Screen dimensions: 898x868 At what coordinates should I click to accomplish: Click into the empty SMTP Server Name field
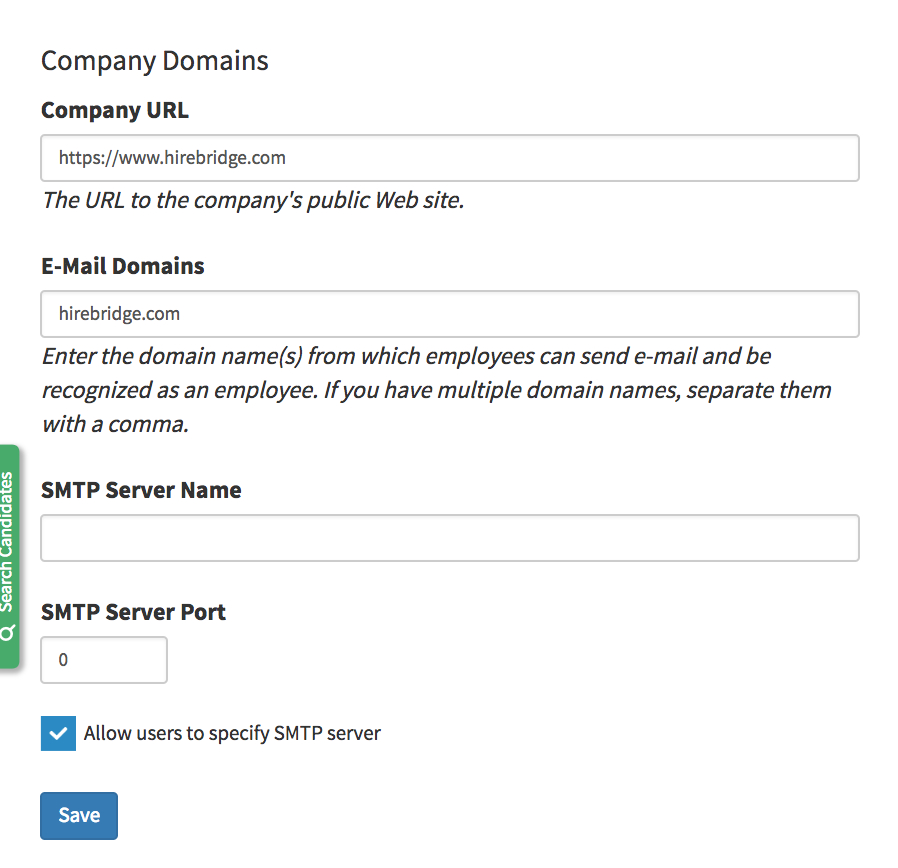point(450,538)
